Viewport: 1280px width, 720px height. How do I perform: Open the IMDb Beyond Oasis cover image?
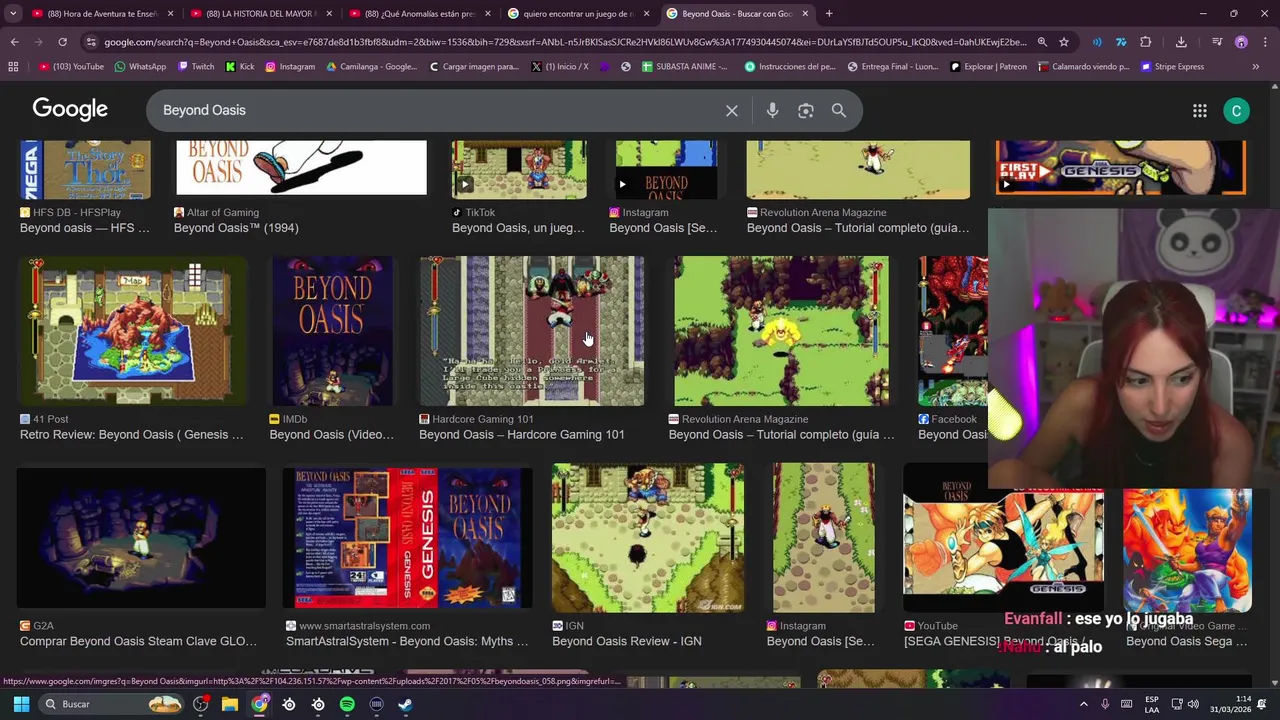(x=332, y=331)
